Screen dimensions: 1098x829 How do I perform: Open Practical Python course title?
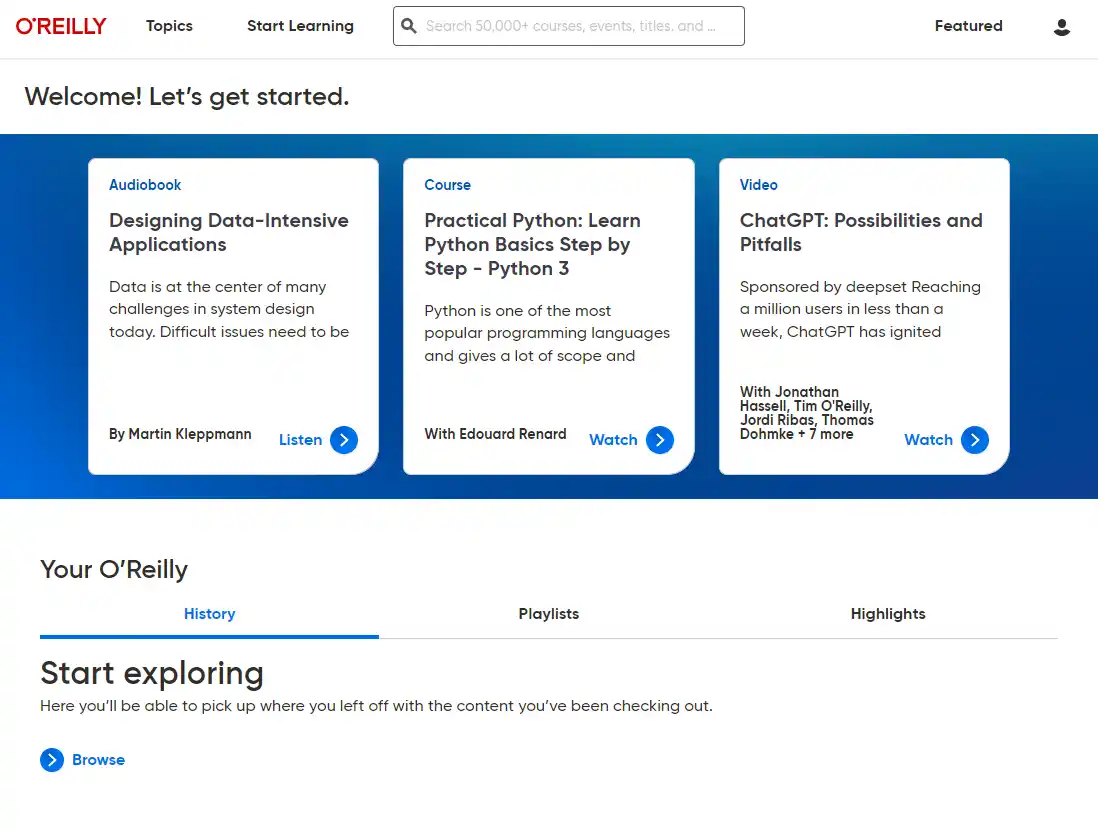tap(532, 245)
